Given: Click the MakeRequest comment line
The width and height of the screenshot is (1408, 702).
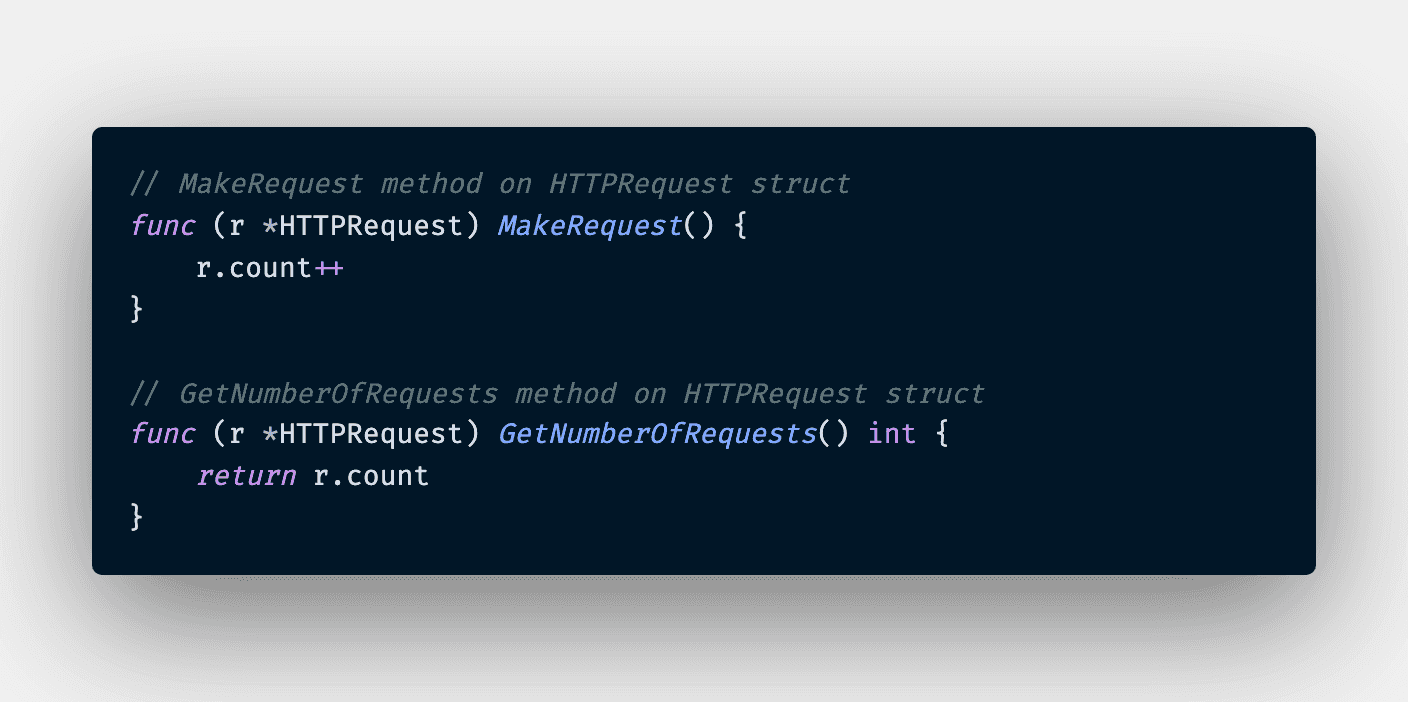Looking at the screenshot, I should click(x=490, y=184).
